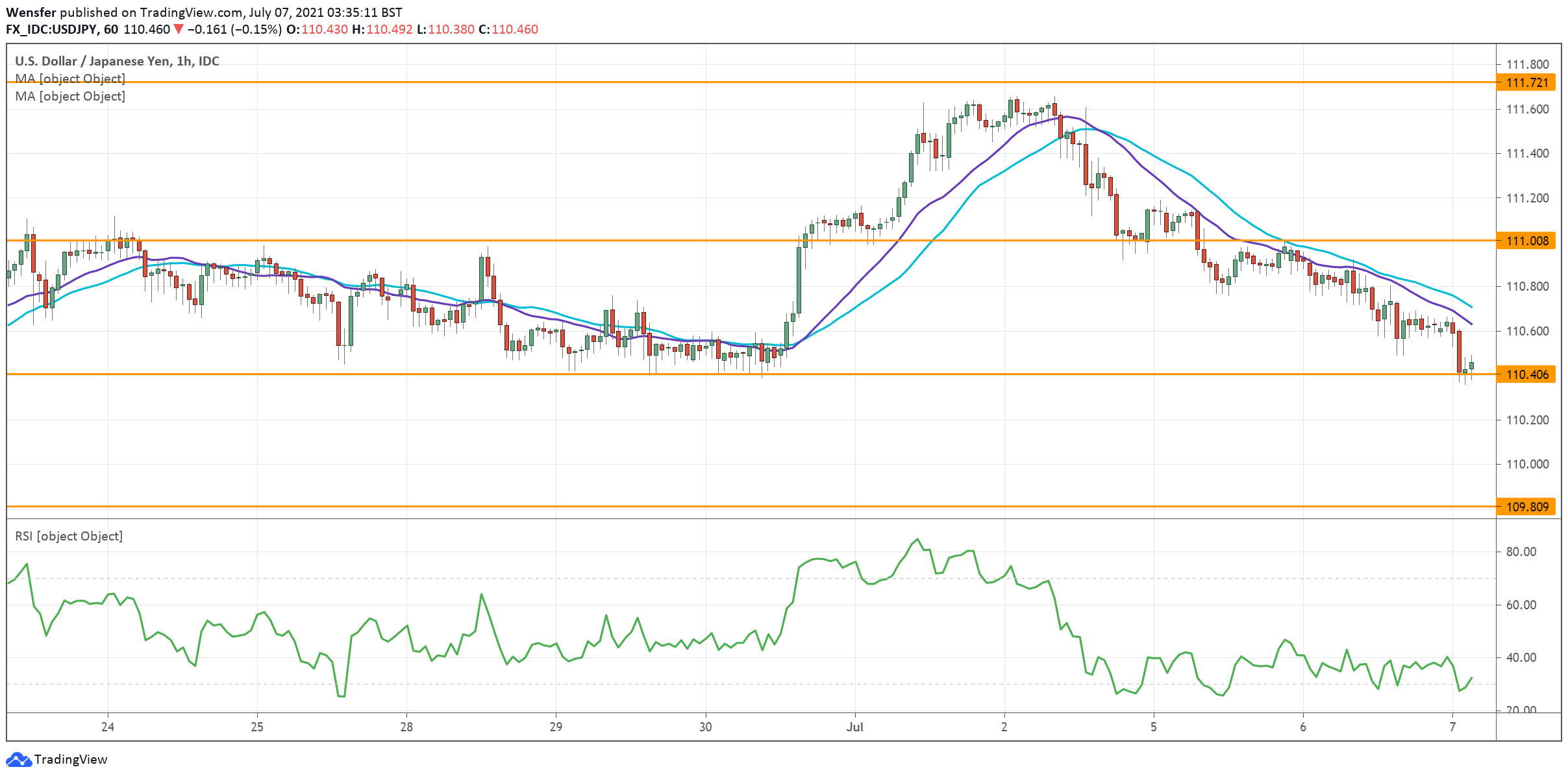Click the Jul date label on time axis
The image size is (1568, 778).
coord(854,727)
